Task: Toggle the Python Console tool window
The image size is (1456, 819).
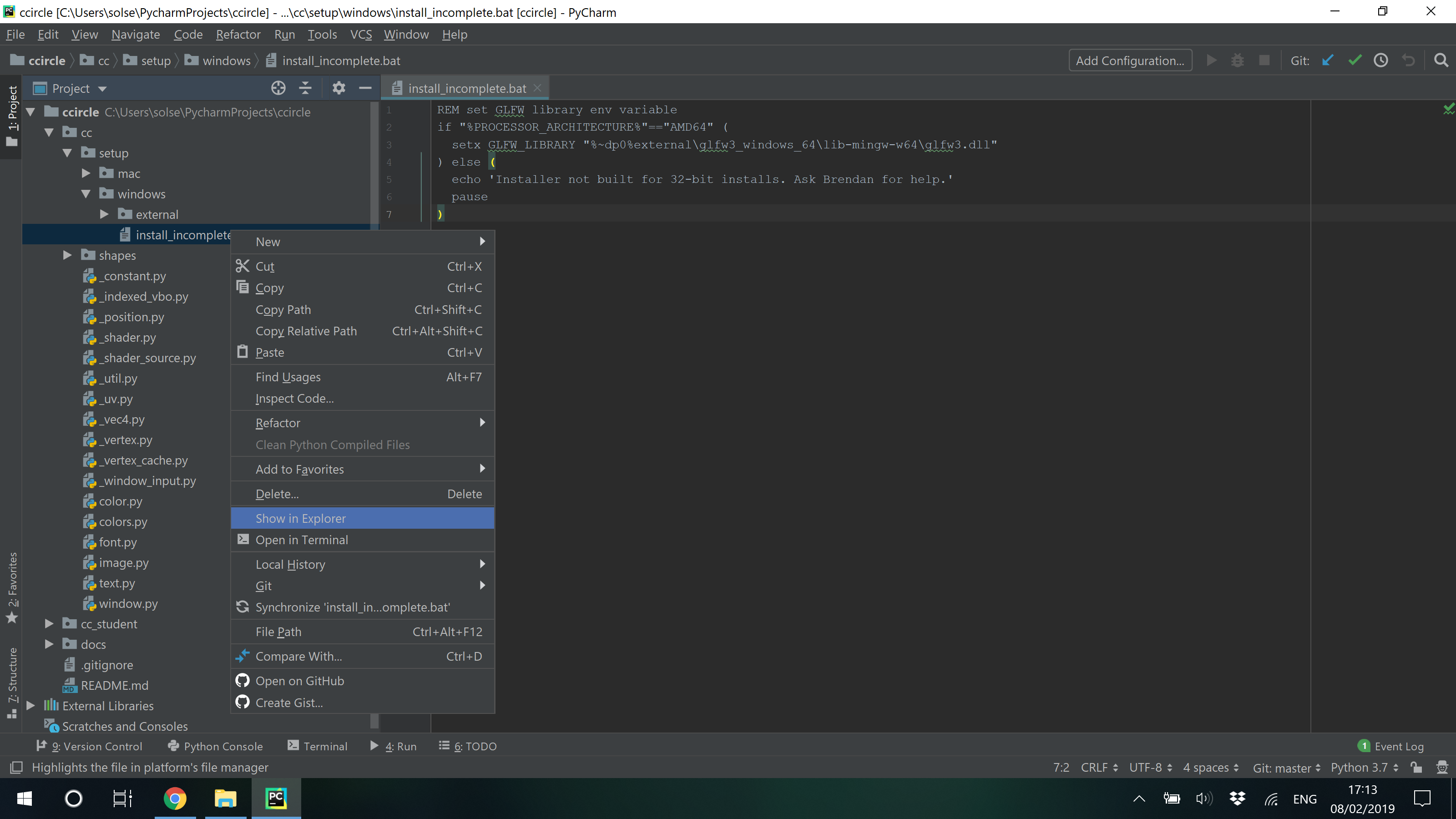Action: pos(215,746)
